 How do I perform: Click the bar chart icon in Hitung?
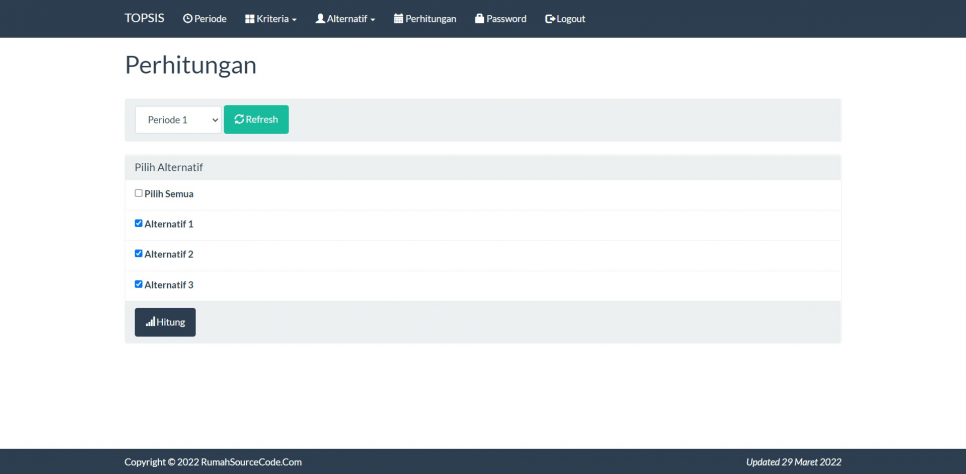150,322
